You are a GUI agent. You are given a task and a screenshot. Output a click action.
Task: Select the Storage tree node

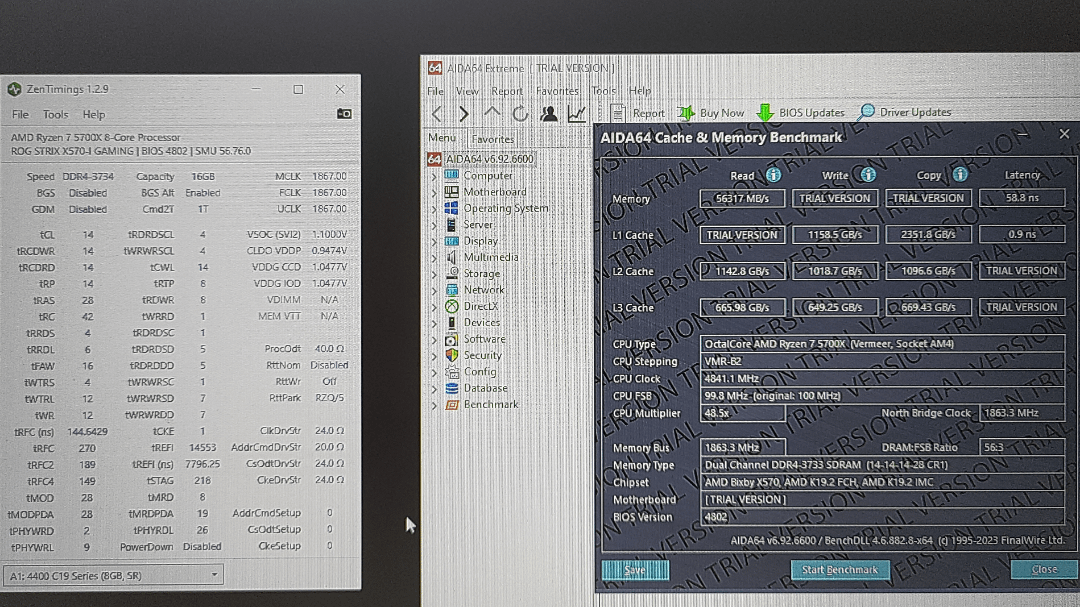click(x=481, y=274)
